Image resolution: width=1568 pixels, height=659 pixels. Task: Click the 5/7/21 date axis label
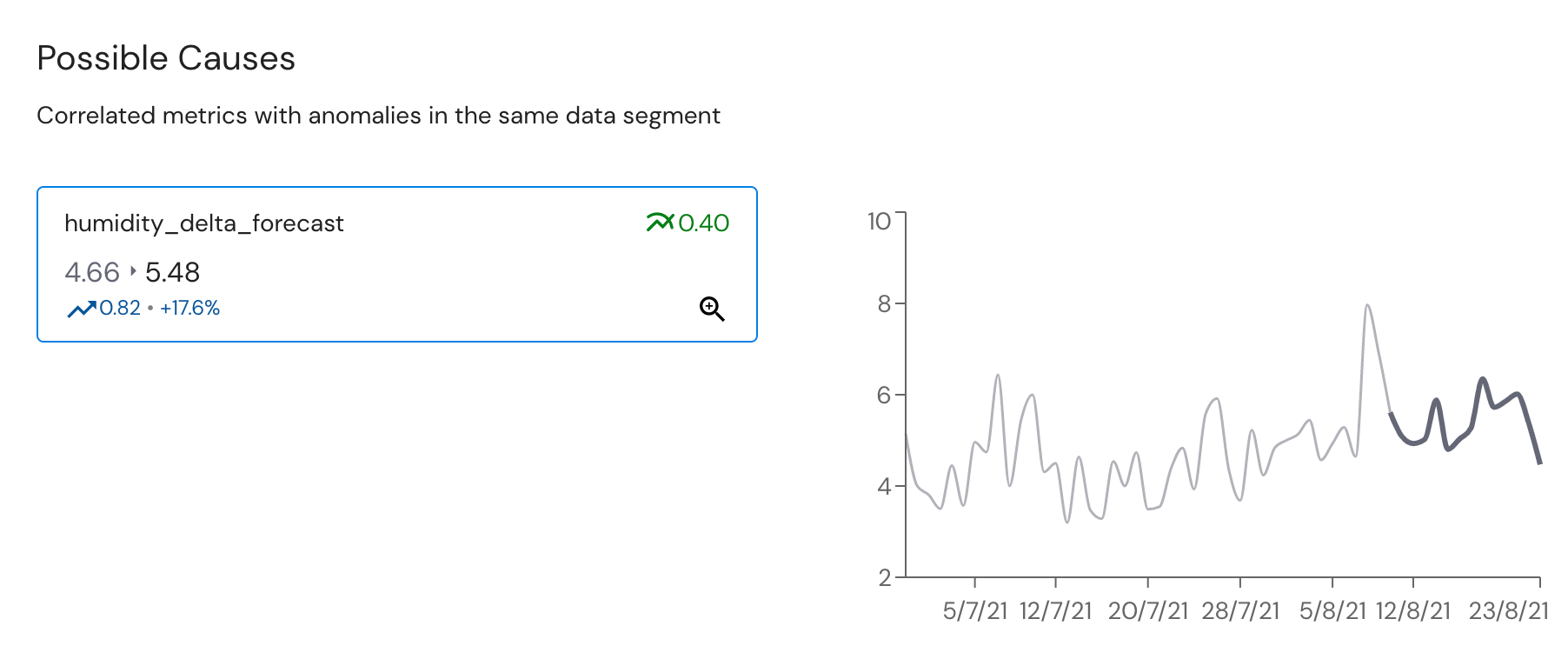(975, 610)
